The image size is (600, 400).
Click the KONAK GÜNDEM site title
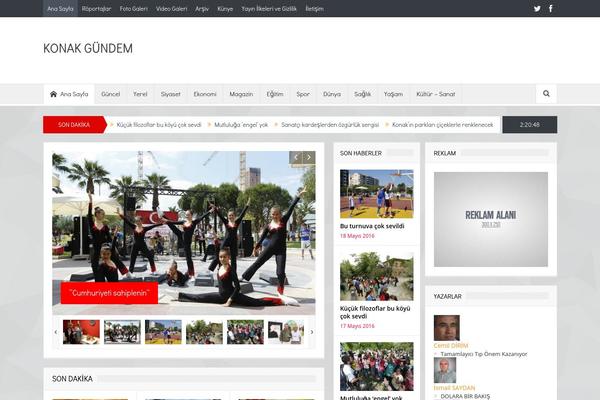click(88, 49)
